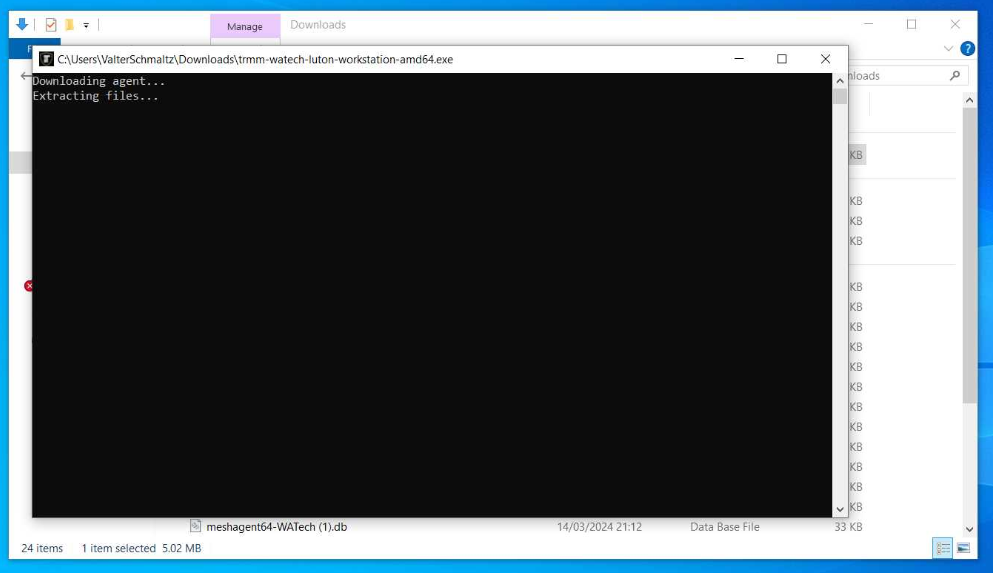Click Explorer file list scrollbar down arrow

click(970, 529)
